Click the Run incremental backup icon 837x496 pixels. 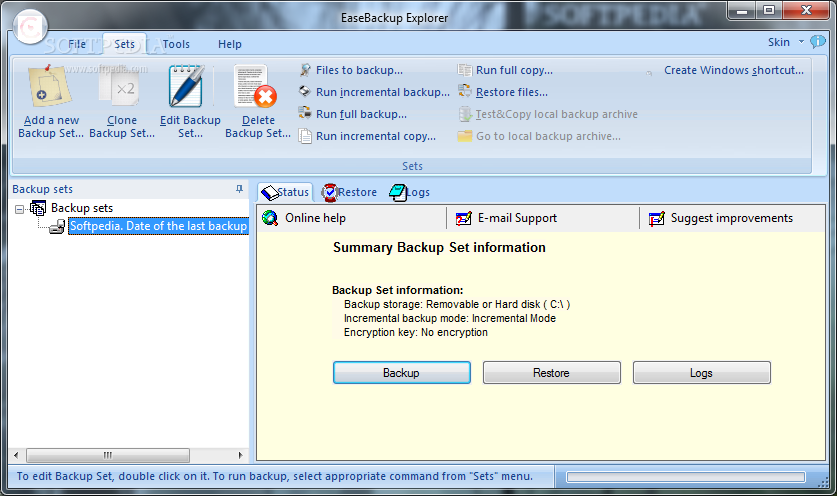coord(305,91)
